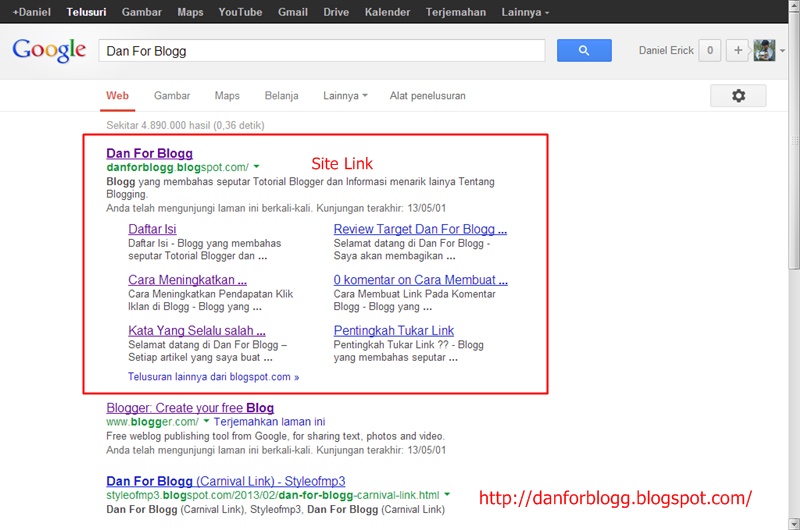Switch to the Maps search tab
The image size is (800, 530).
click(227, 96)
